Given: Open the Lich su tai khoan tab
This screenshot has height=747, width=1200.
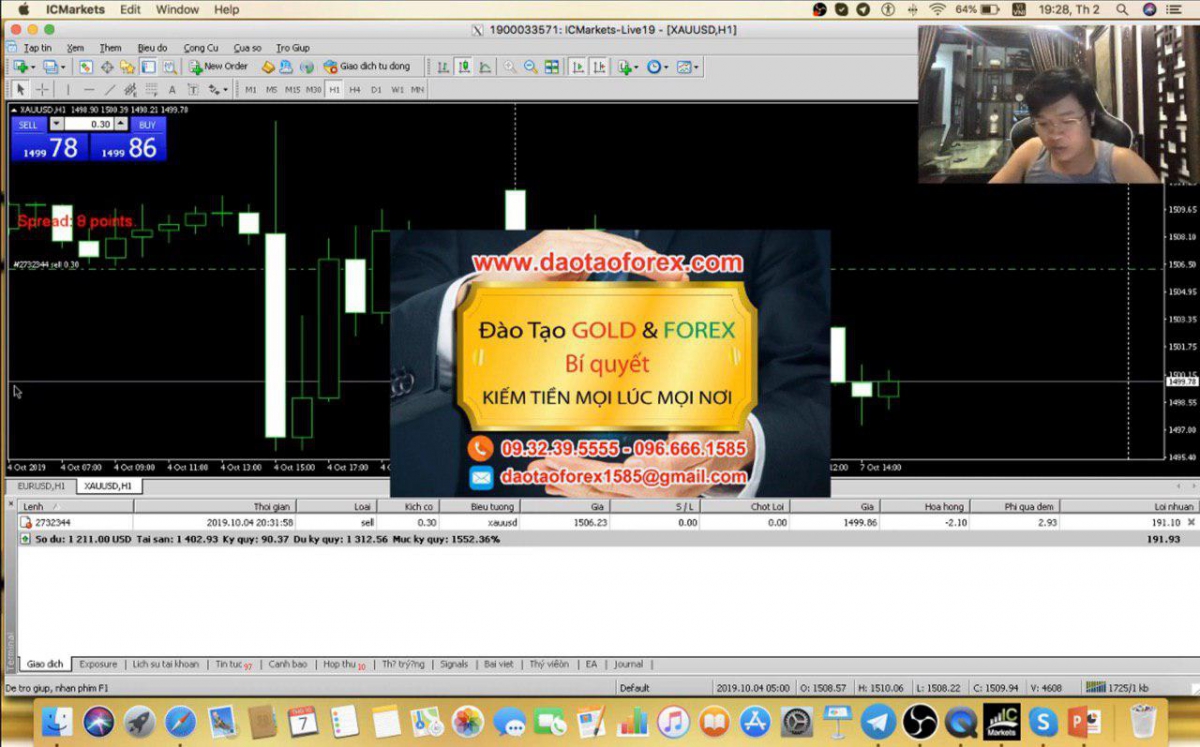Looking at the screenshot, I should (166, 664).
